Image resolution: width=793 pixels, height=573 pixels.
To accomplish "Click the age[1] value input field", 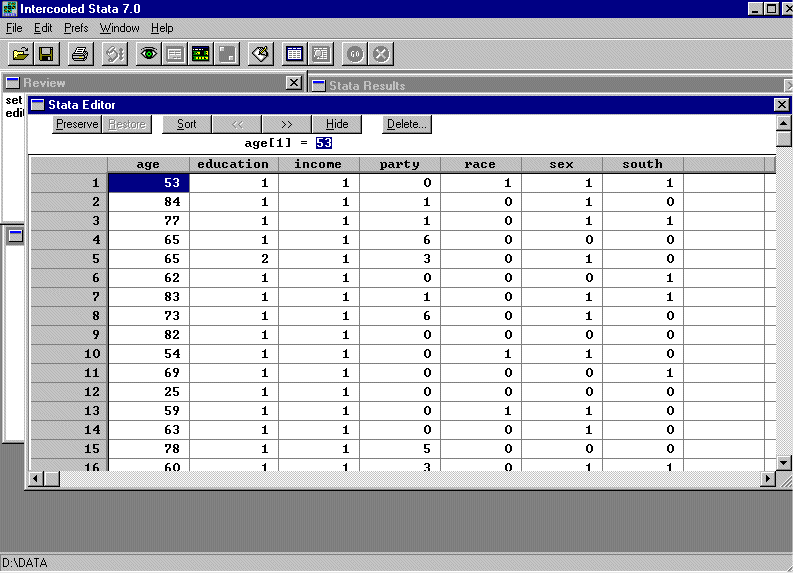I will [x=324, y=143].
